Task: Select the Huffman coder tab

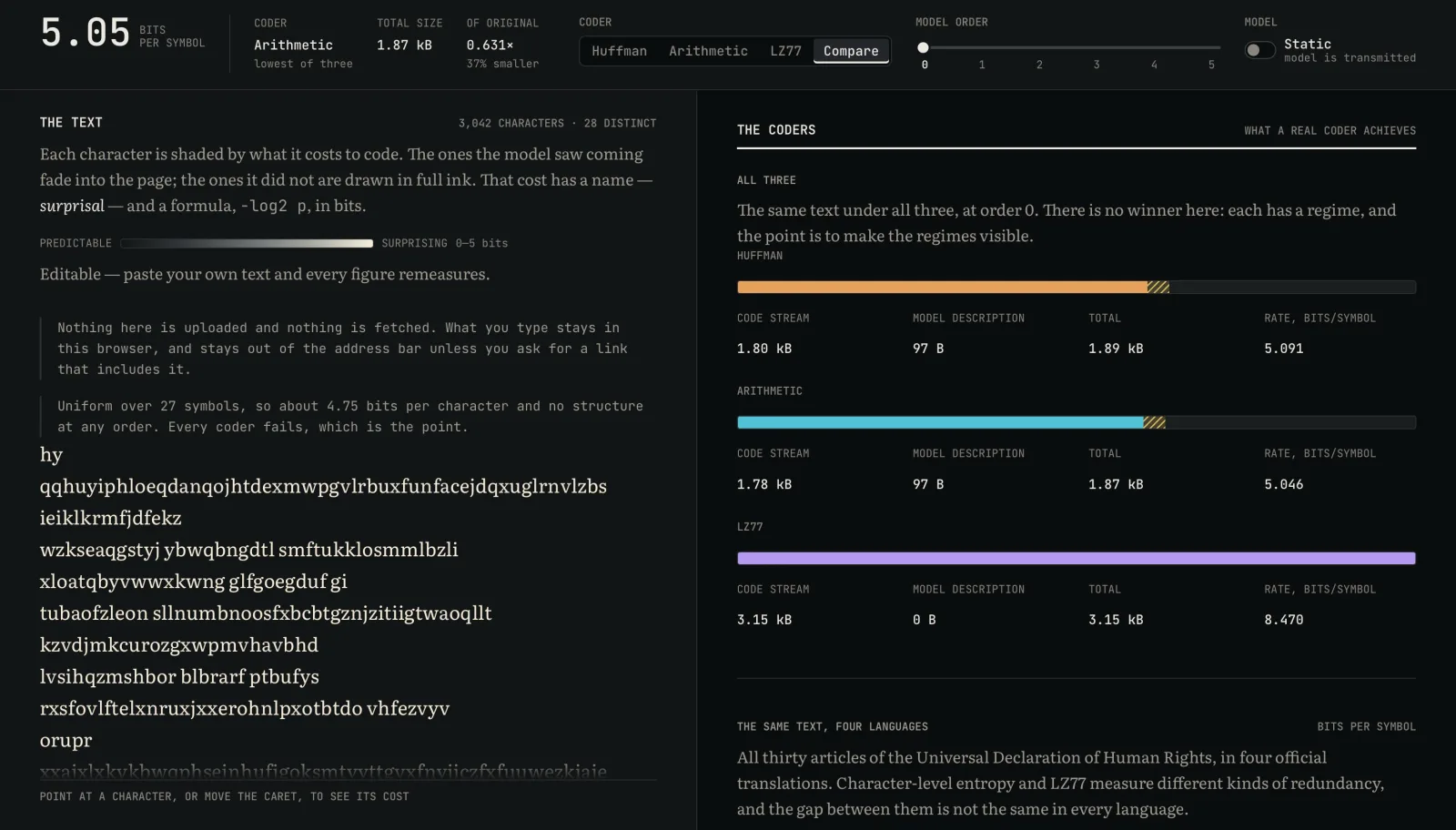Action: tap(619, 51)
